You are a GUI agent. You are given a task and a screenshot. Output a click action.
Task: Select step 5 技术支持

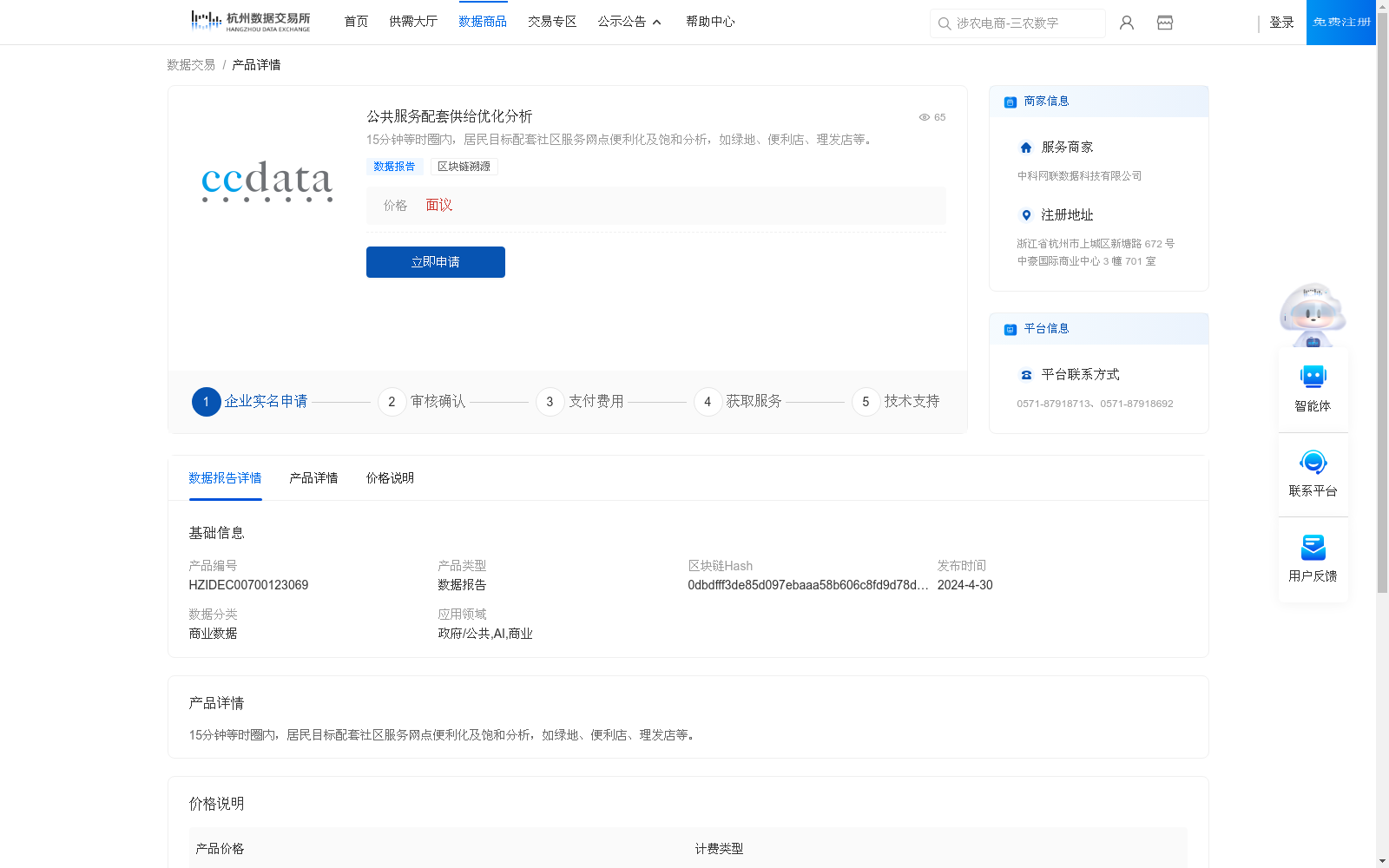[896, 402]
